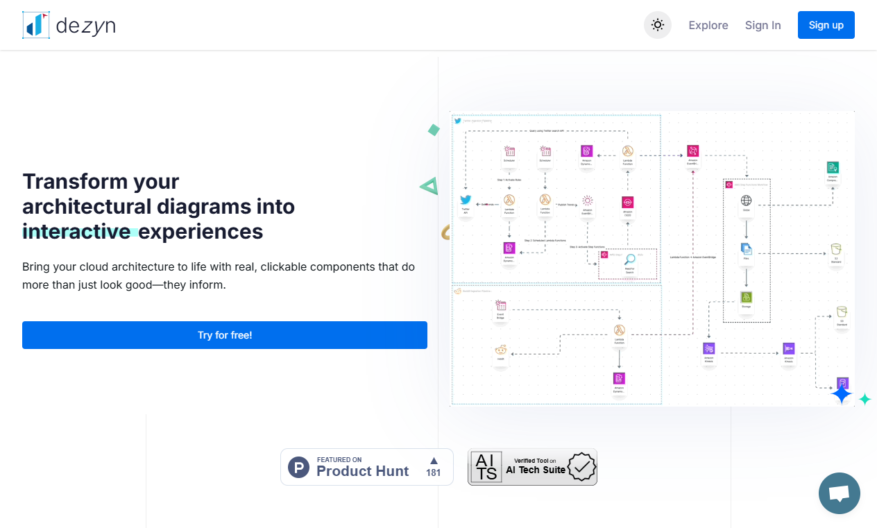The height and width of the screenshot is (528, 877).
Task: Click the Try for free! button
Action: tap(224, 335)
